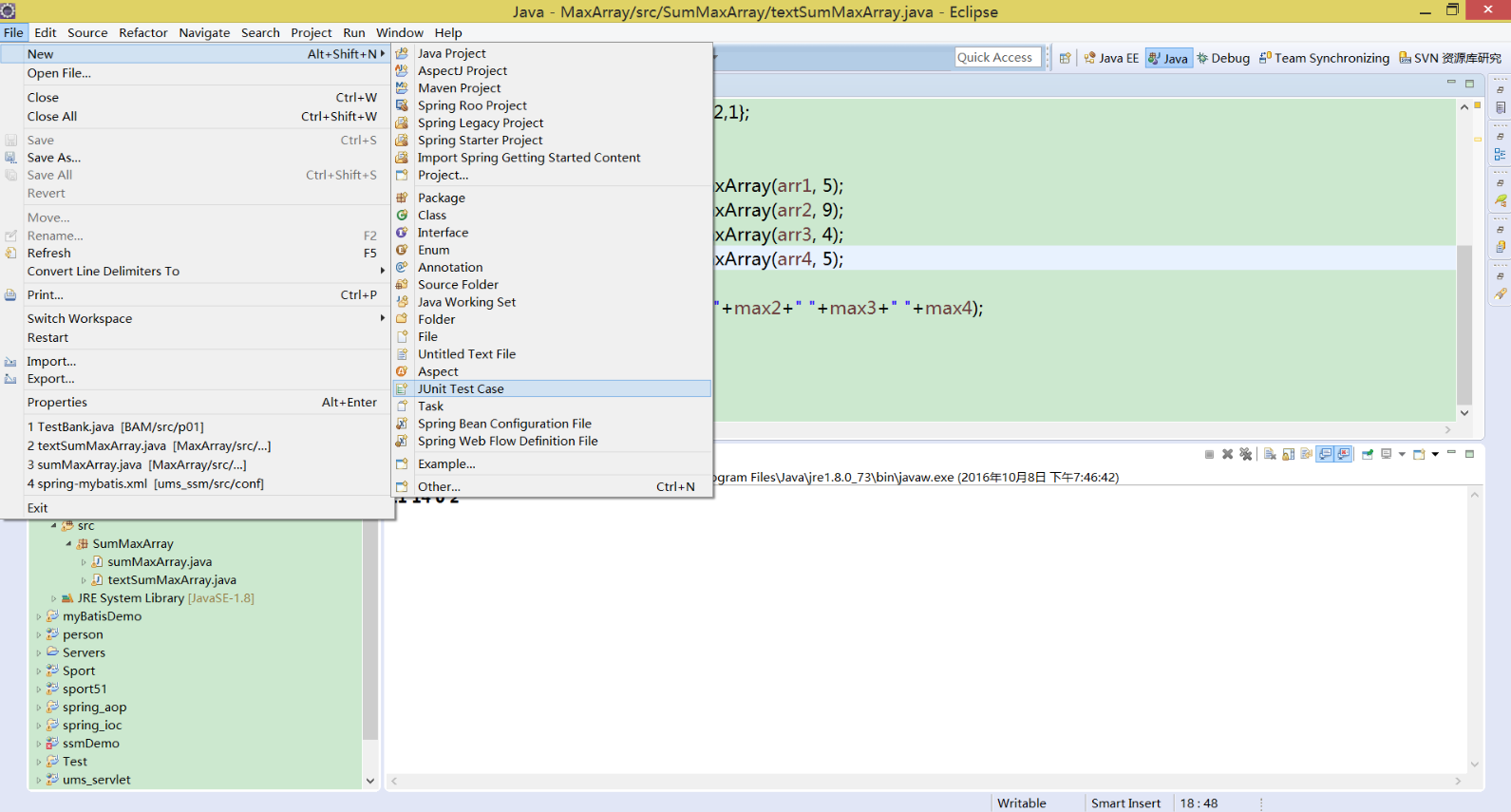Maximize the editor area
Screen dimensions: 1511x812
[x=1469, y=83]
